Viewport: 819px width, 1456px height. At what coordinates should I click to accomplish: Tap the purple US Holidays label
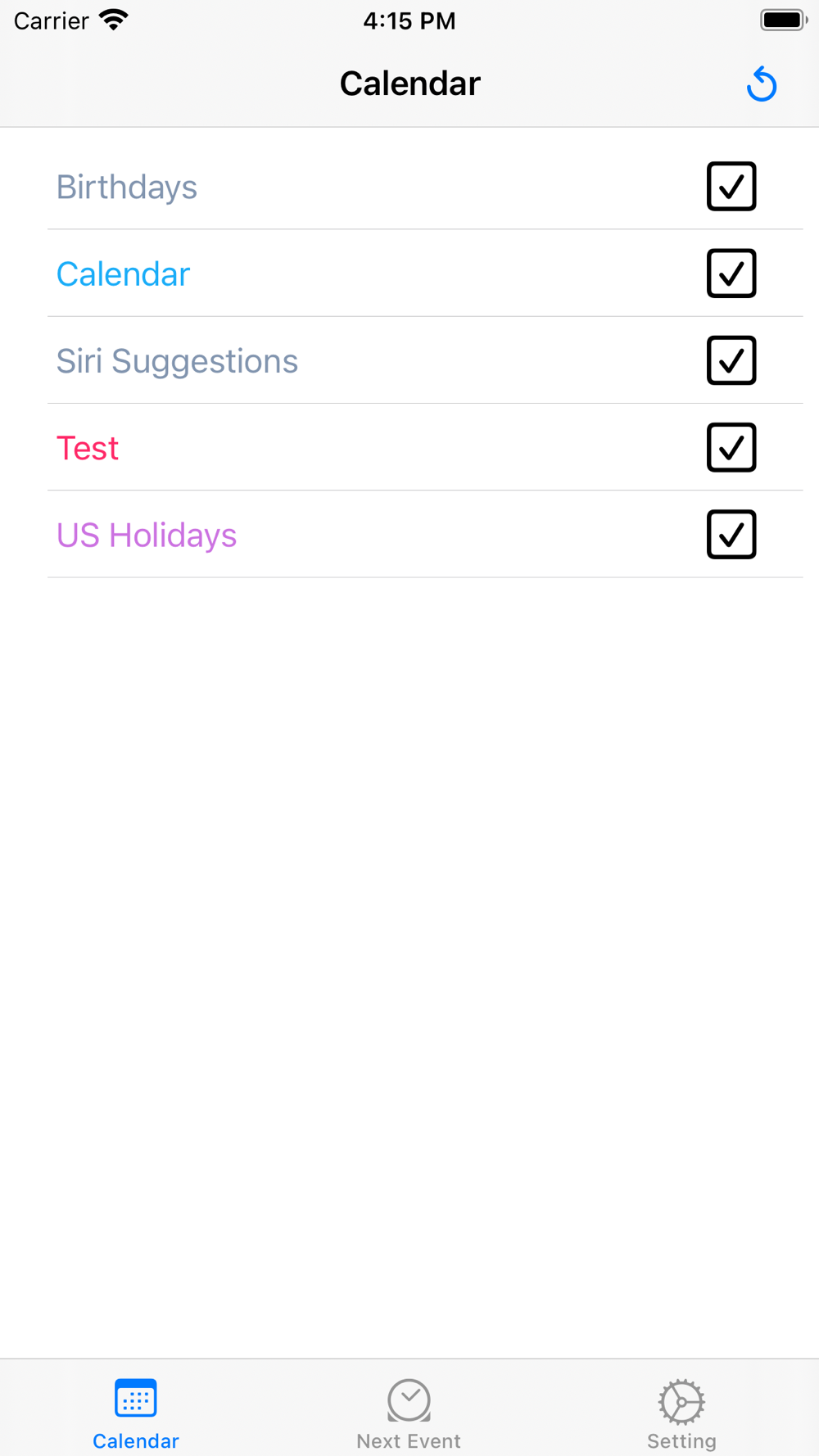point(147,536)
